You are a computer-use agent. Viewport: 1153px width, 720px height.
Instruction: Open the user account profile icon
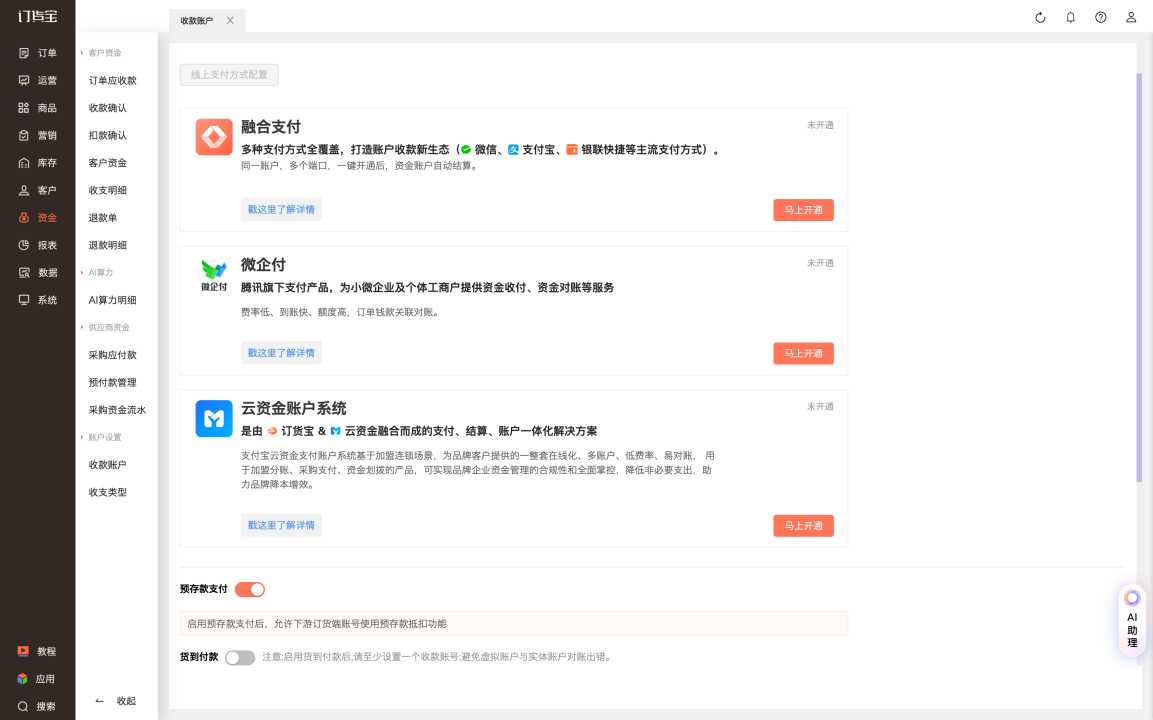point(1131,17)
